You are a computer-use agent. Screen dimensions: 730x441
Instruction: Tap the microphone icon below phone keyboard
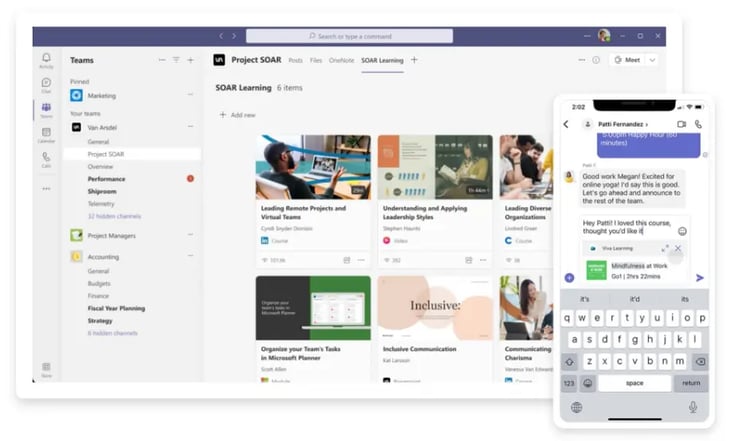tap(692, 406)
